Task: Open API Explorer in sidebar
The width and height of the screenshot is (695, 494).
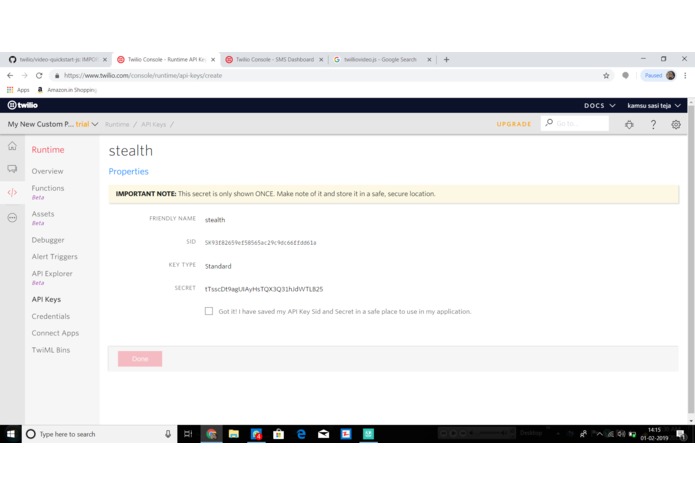Action: coord(52,274)
